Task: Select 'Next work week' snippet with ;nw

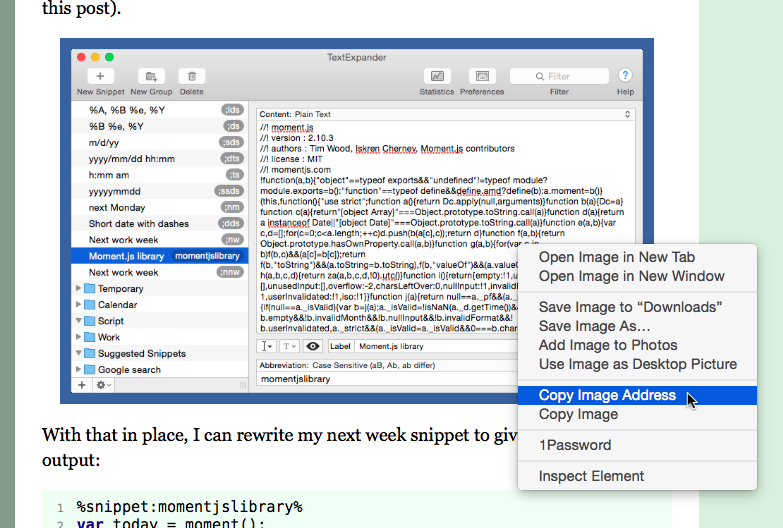Action: click(160, 240)
